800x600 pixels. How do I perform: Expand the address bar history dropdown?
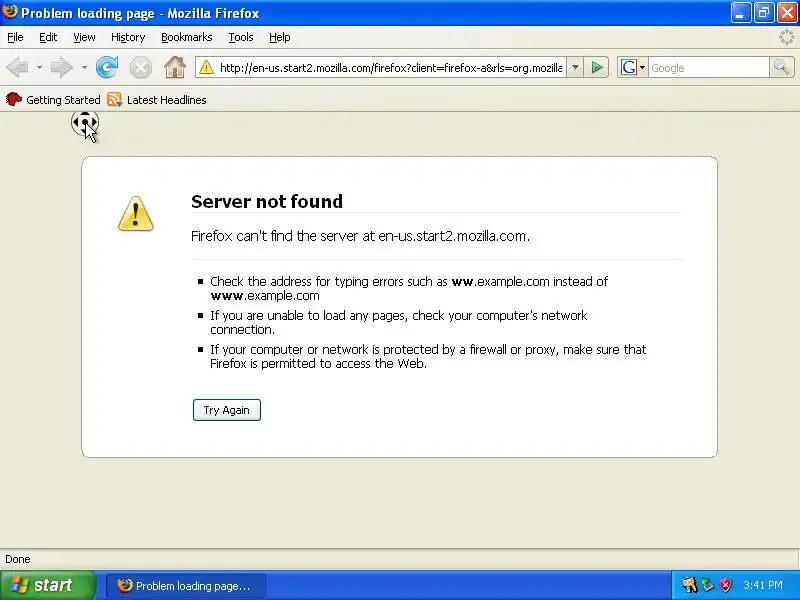(x=575, y=67)
